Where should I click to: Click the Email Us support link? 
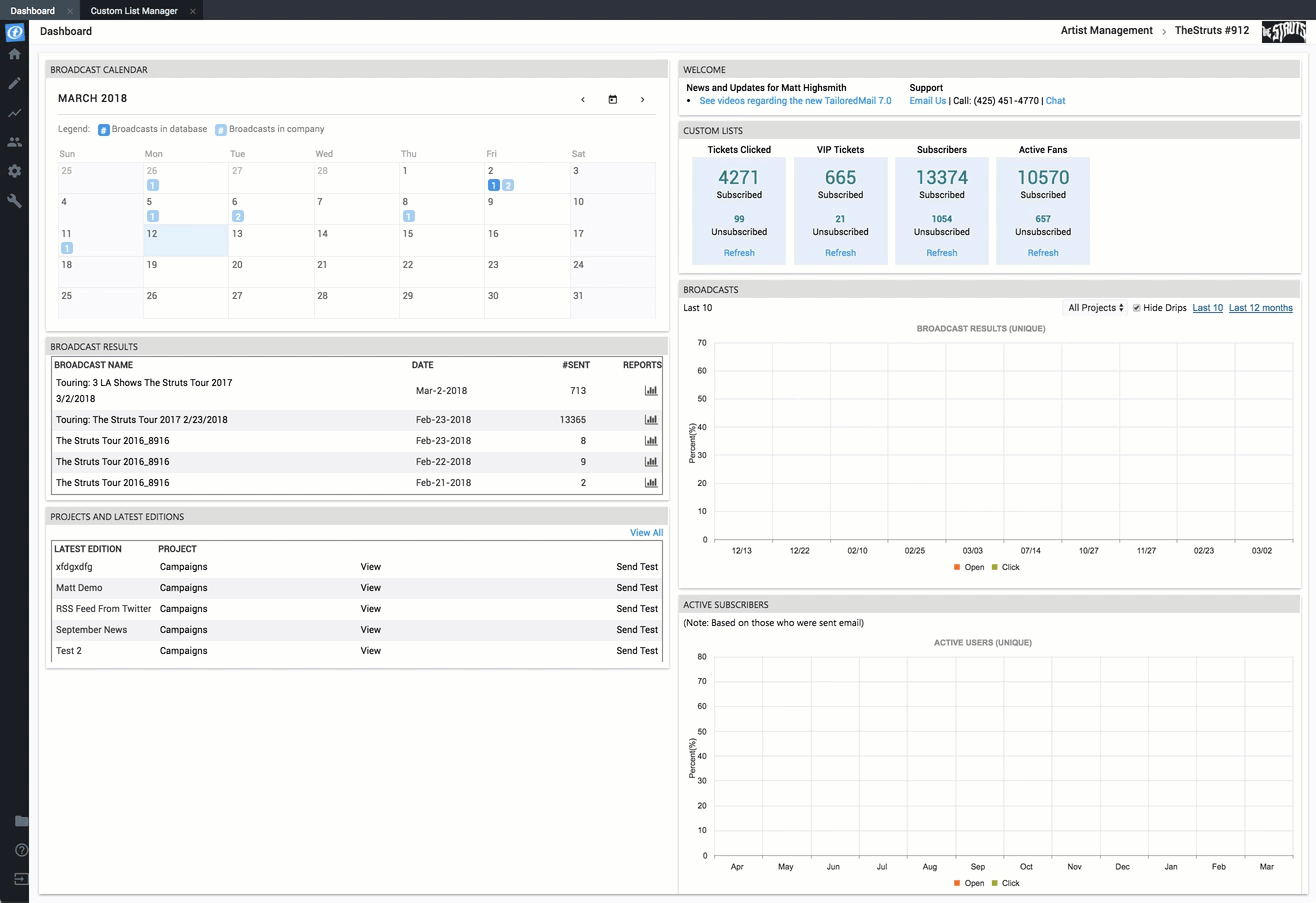(x=928, y=101)
